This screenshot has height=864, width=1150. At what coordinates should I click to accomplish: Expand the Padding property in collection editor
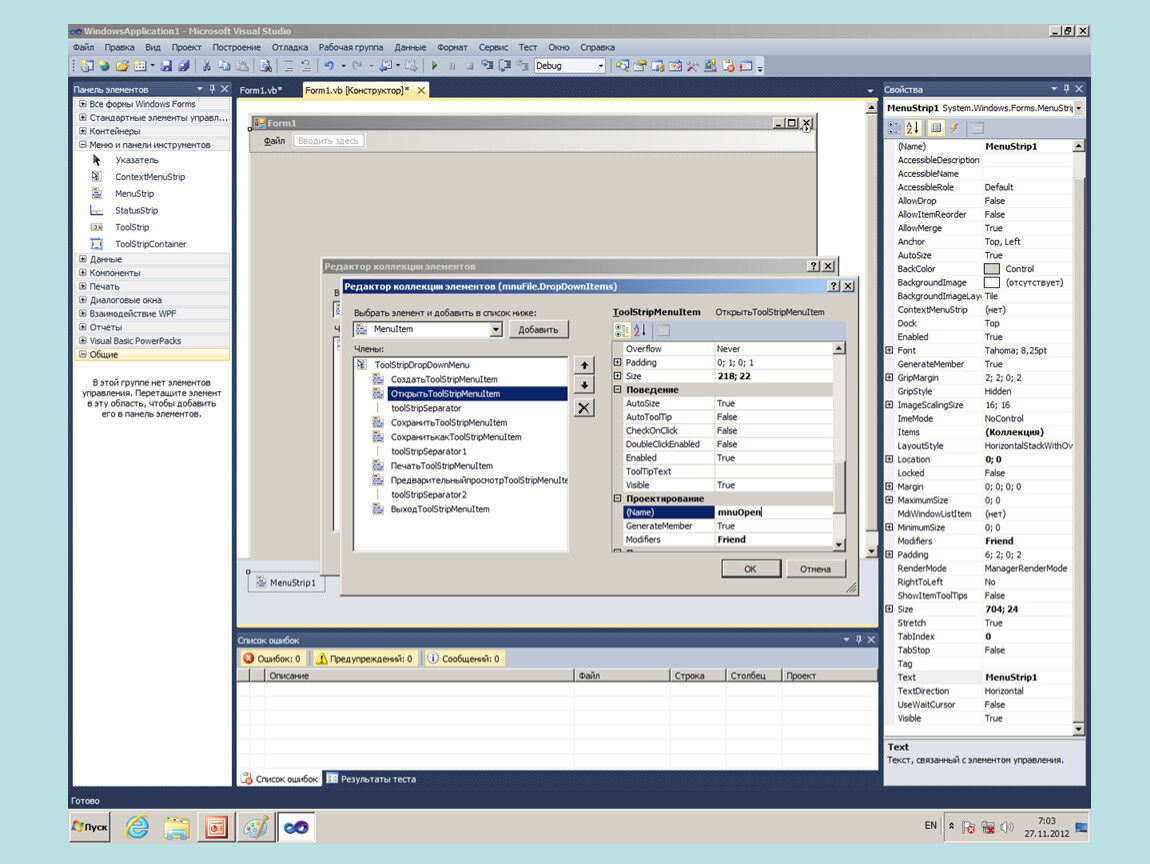(618, 362)
